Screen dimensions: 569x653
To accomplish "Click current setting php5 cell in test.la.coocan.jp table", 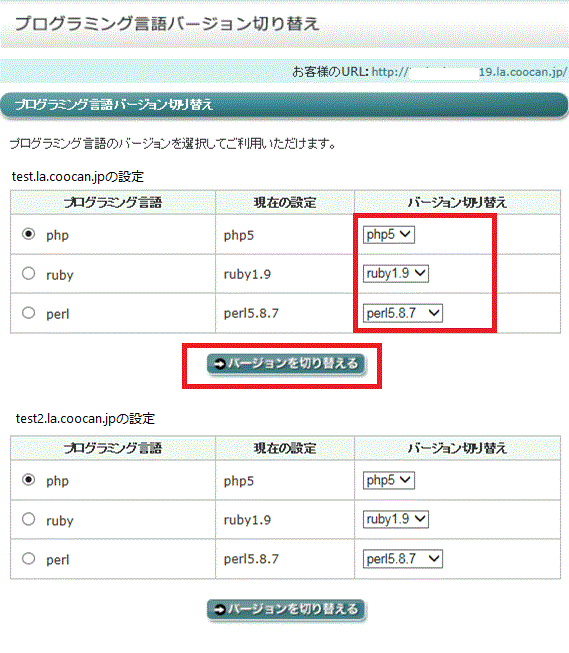I will click(x=285, y=234).
